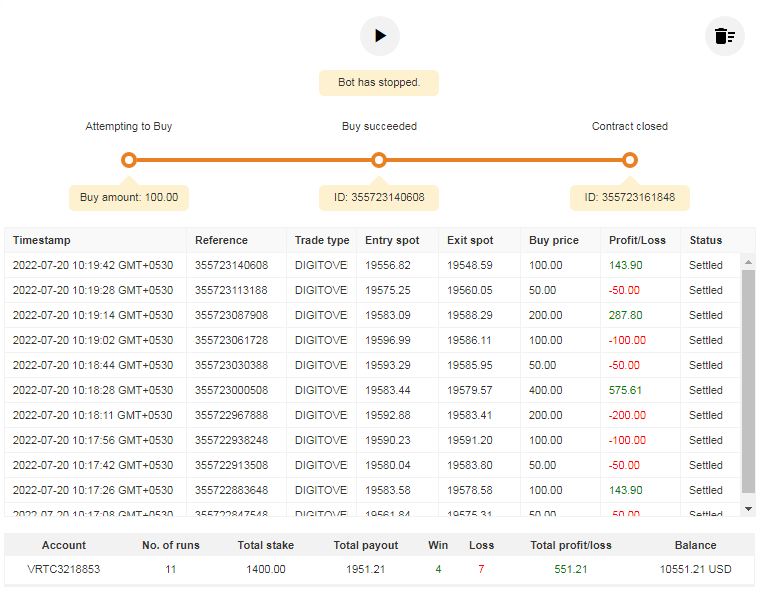Click the Profit/Loss column header
Screen dimensions: 762x592
(x=637, y=240)
